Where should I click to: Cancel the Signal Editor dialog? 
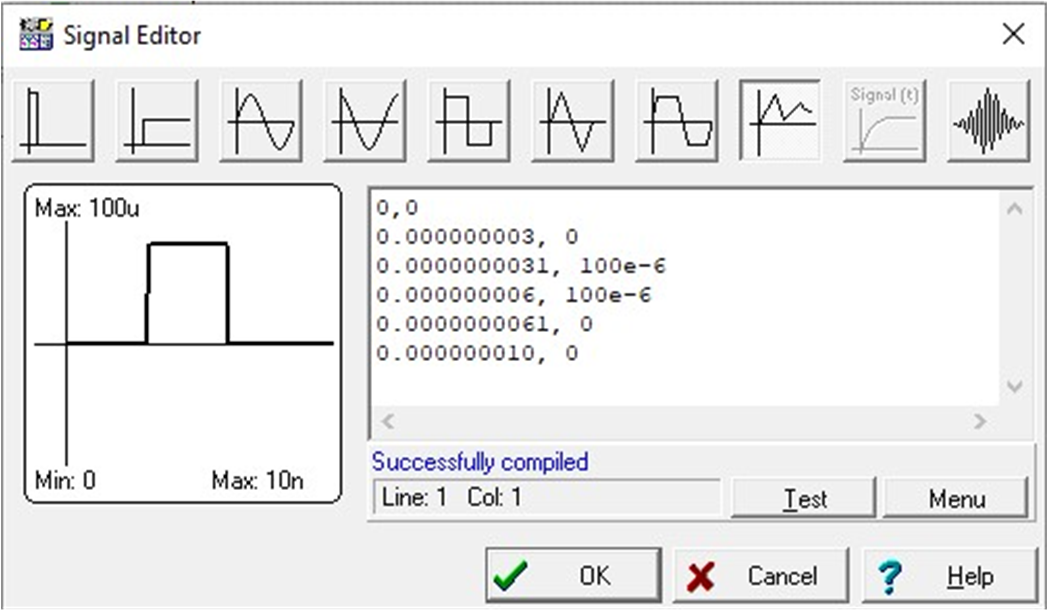coord(763,574)
